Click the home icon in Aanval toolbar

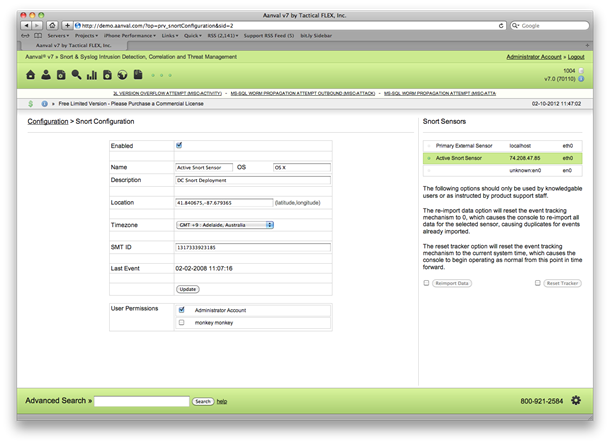[x=31, y=75]
